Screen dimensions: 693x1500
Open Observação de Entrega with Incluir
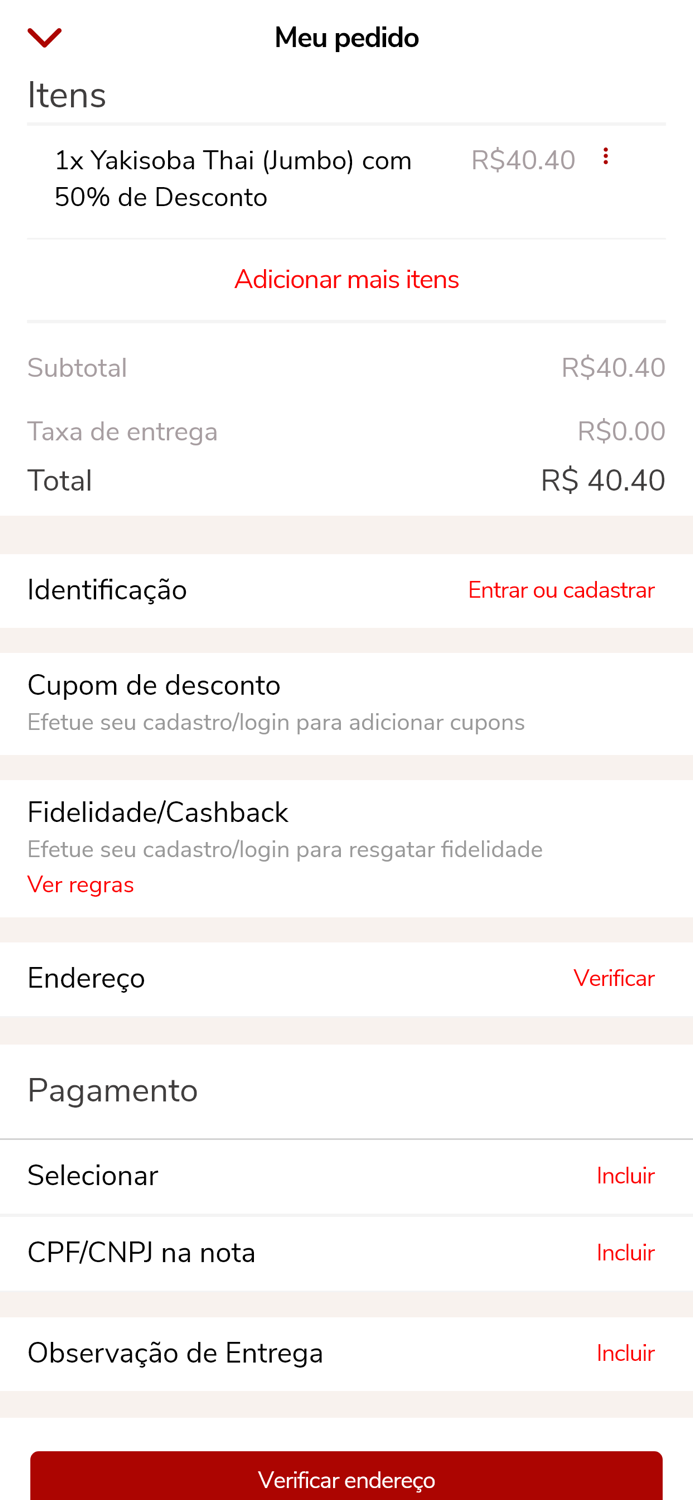point(625,1352)
